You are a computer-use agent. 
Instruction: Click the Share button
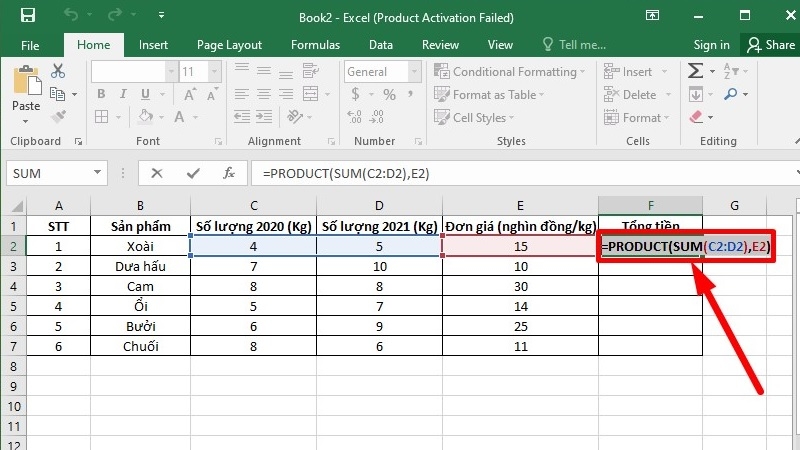[x=770, y=45]
